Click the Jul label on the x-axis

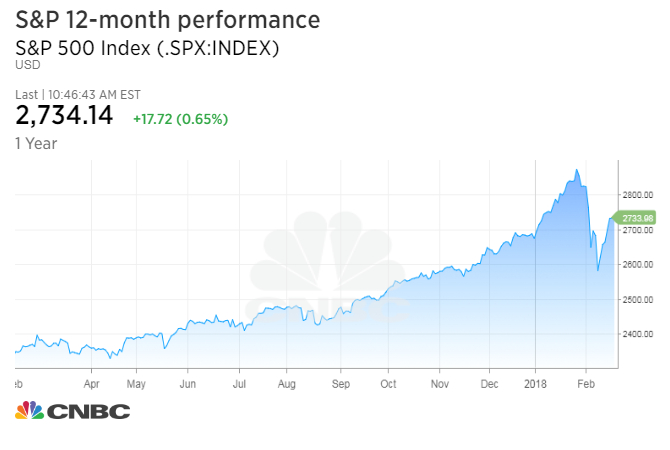pyautogui.click(x=239, y=382)
